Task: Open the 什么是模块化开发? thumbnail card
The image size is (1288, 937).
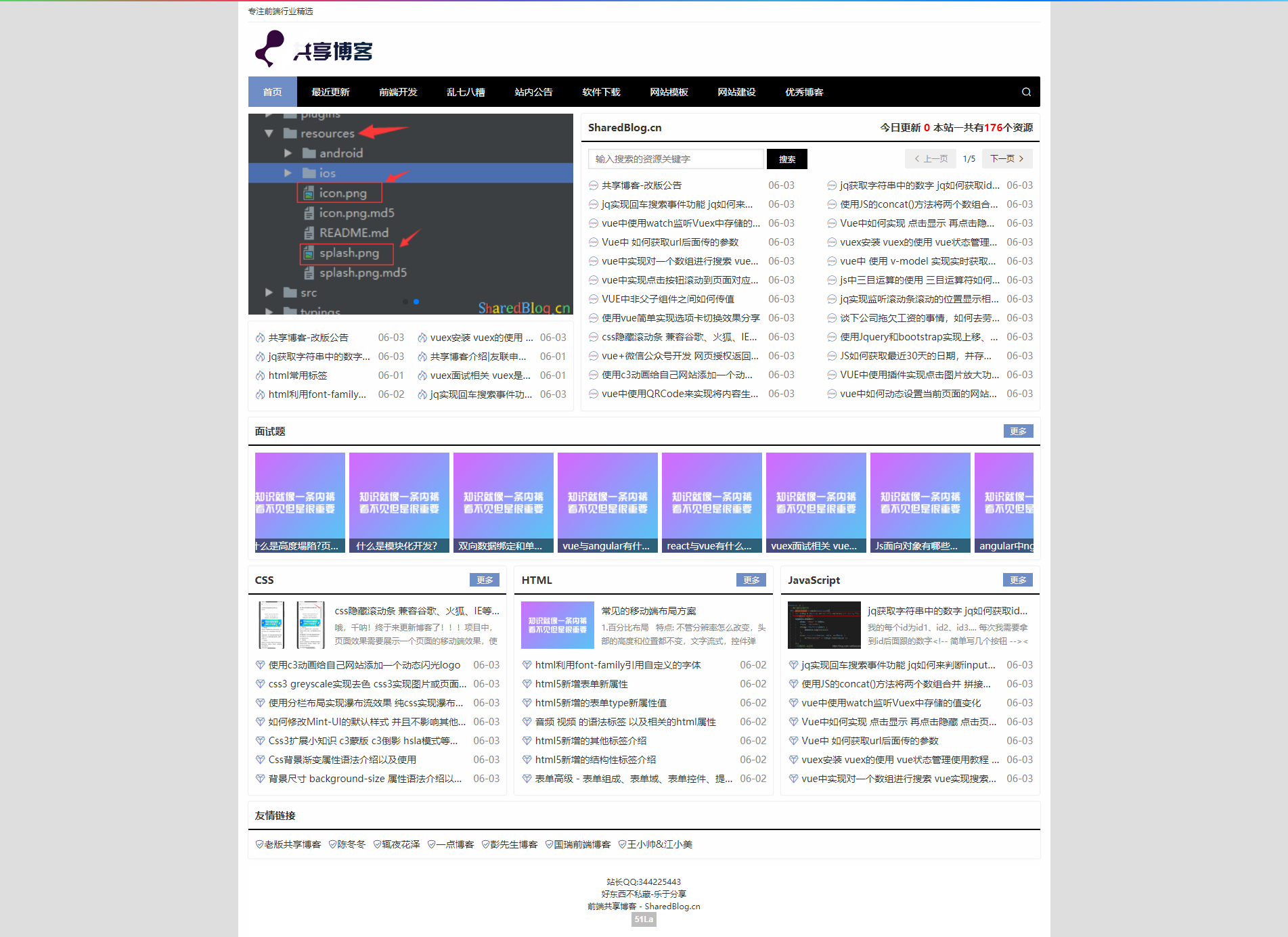Action: pos(399,503)
